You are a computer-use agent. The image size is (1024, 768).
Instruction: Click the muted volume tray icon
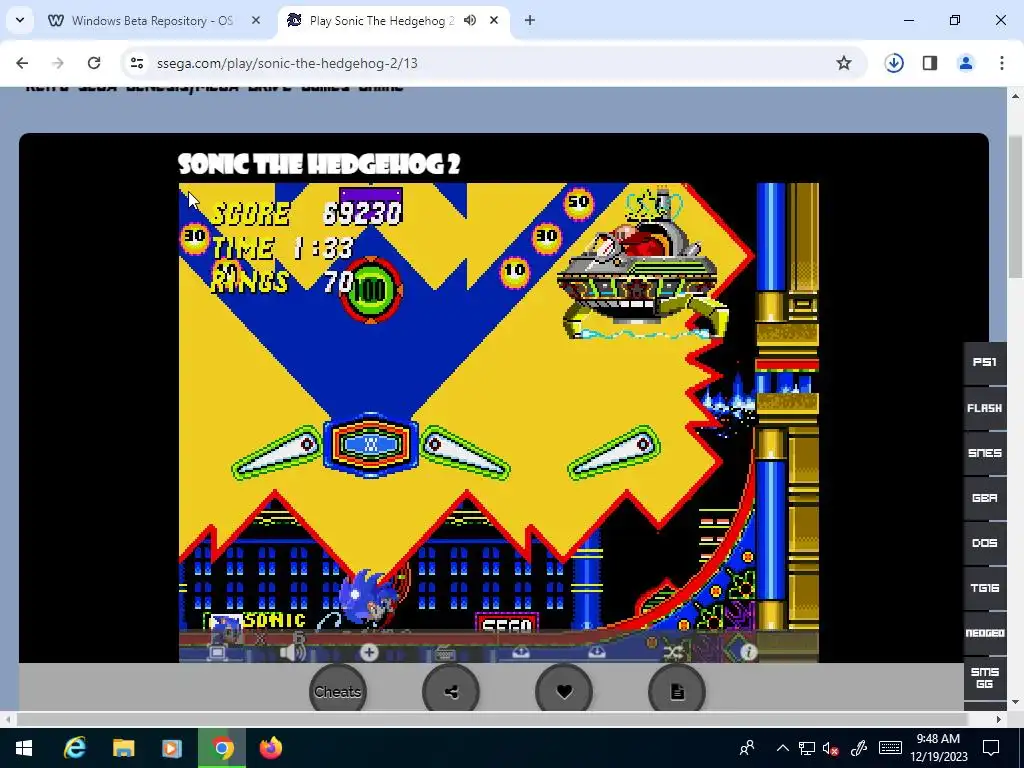(831, 748)
